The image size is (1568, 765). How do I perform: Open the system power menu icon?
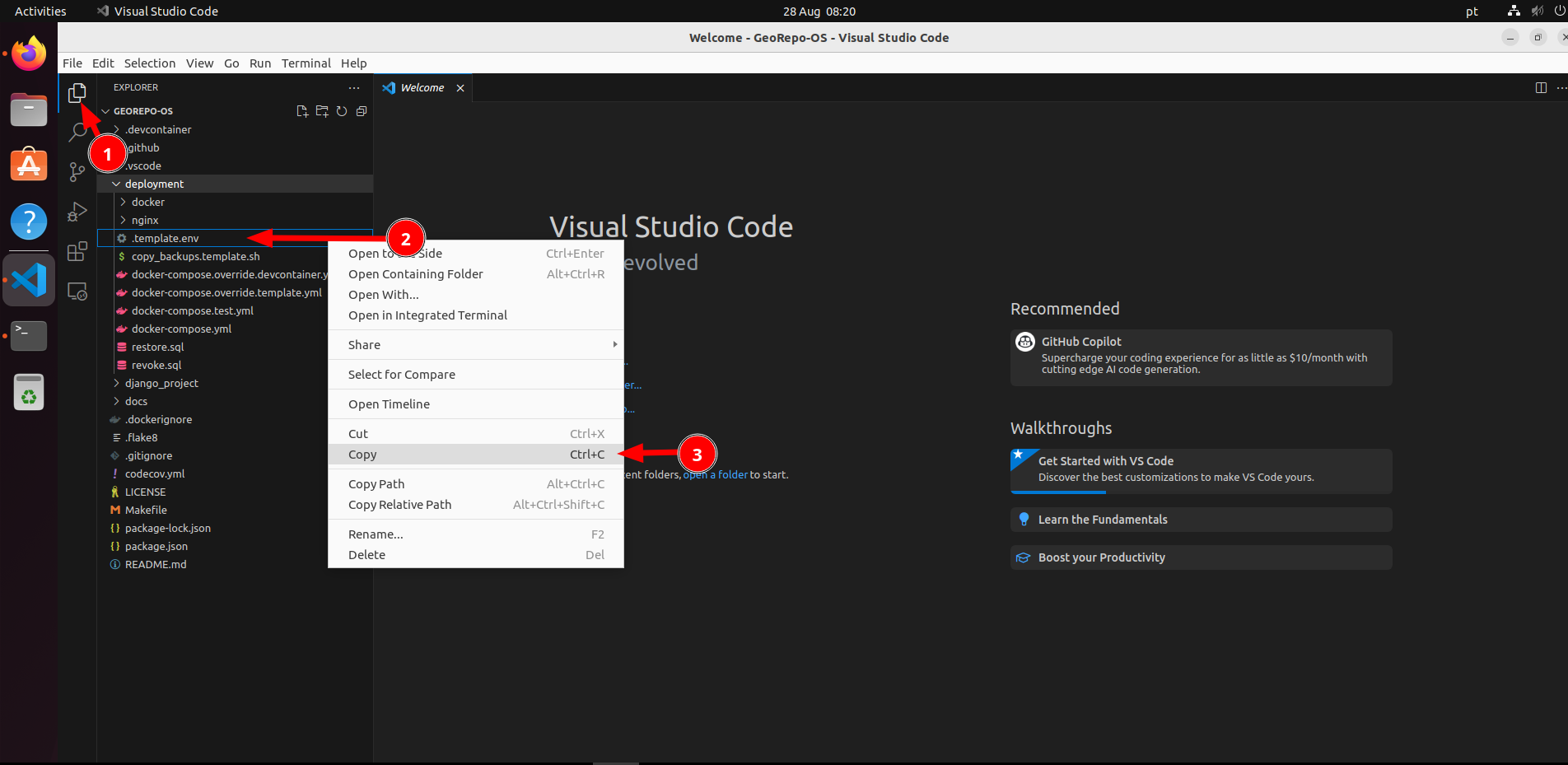1559,11
